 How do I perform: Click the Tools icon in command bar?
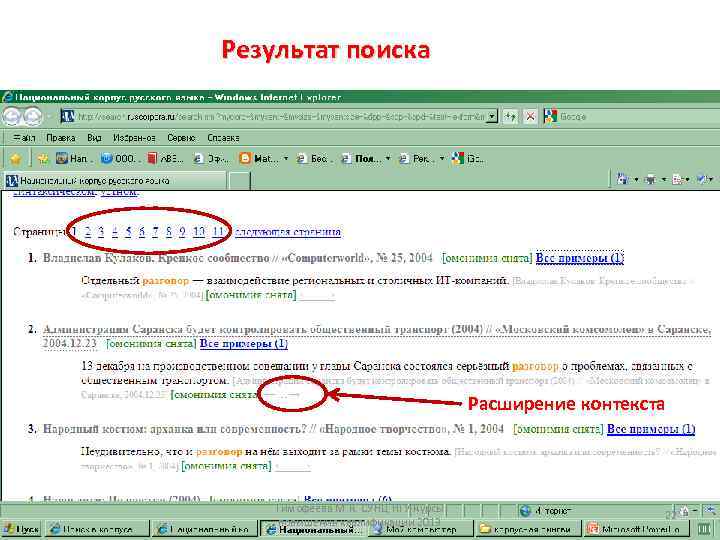702,180
